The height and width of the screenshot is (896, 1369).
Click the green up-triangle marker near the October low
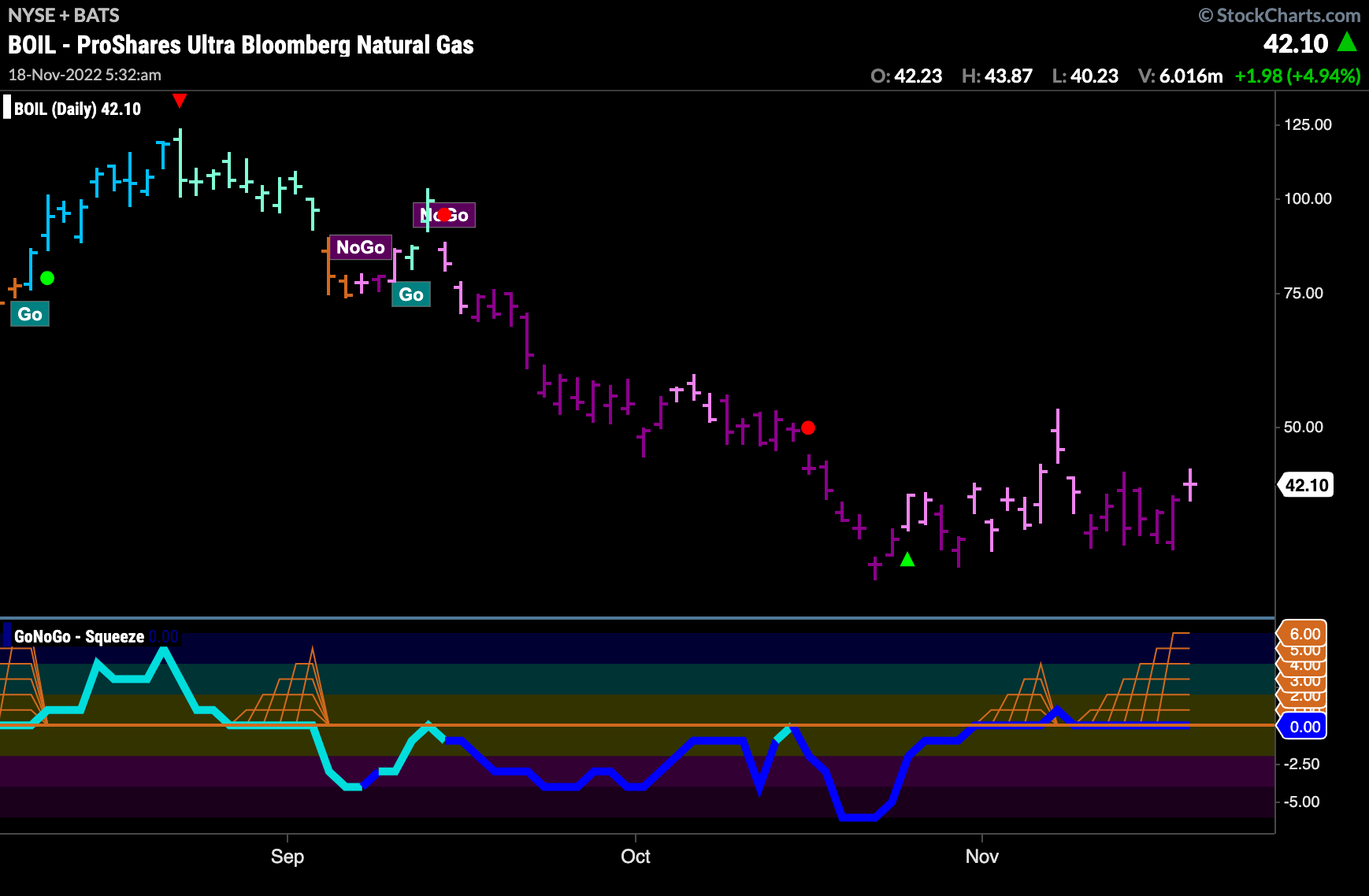pyautogui.click(x=907, y=559)
